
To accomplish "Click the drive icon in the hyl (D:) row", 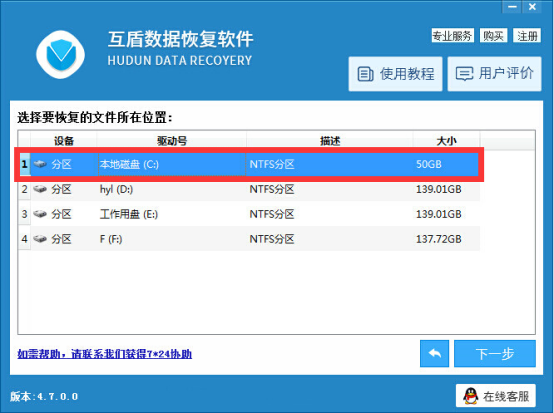I will click(40, 189).
